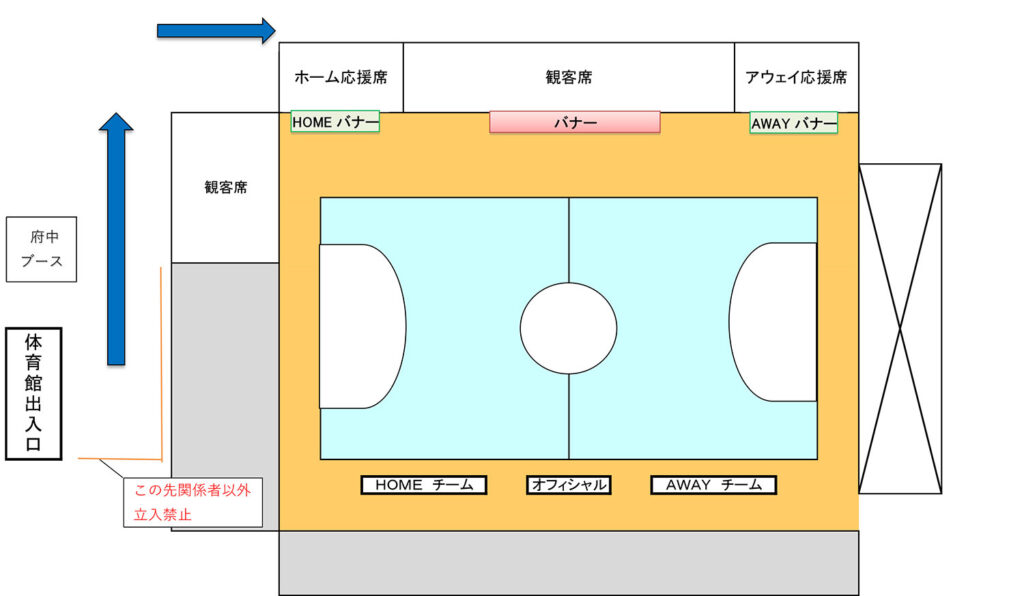
Task: Click the green AWAY バナー label
Action: [794, 123]
